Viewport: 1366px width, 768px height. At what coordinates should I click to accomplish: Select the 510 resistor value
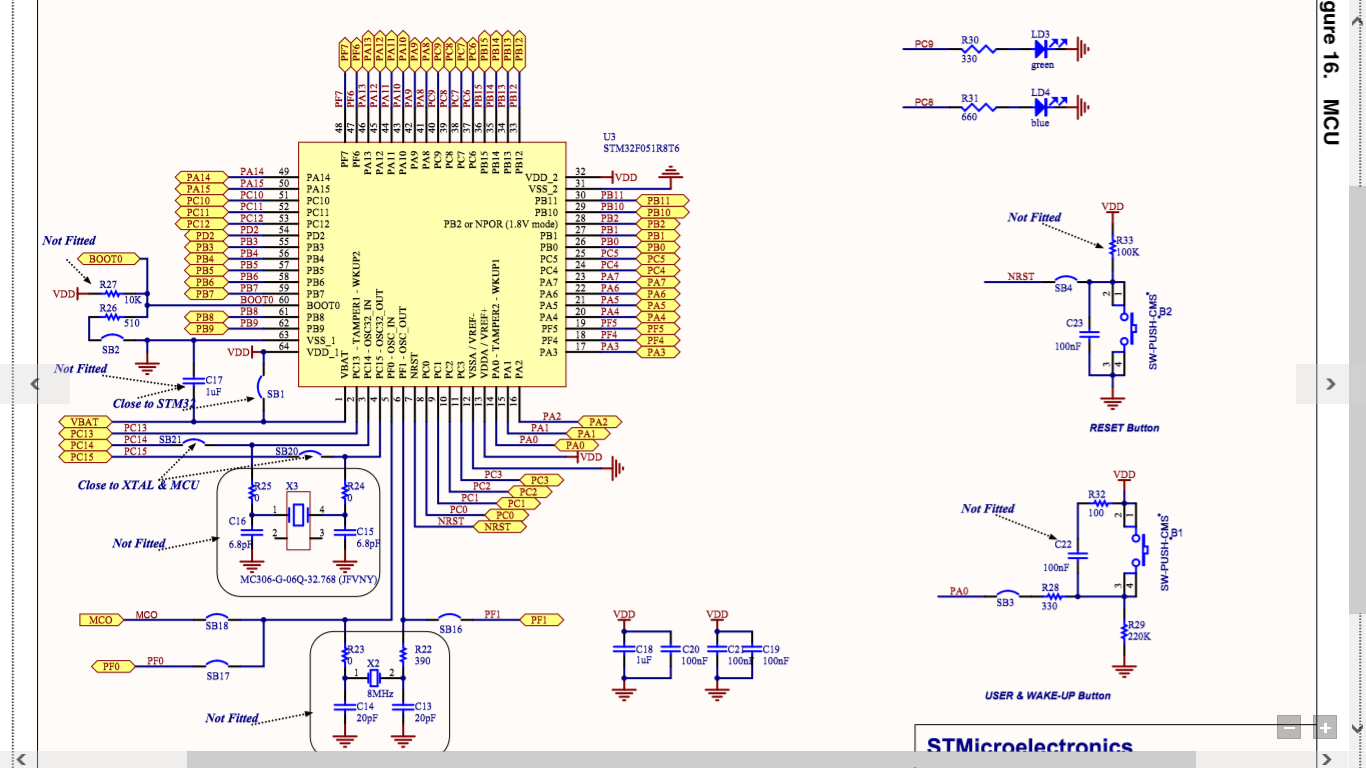[x=131, y=323]
